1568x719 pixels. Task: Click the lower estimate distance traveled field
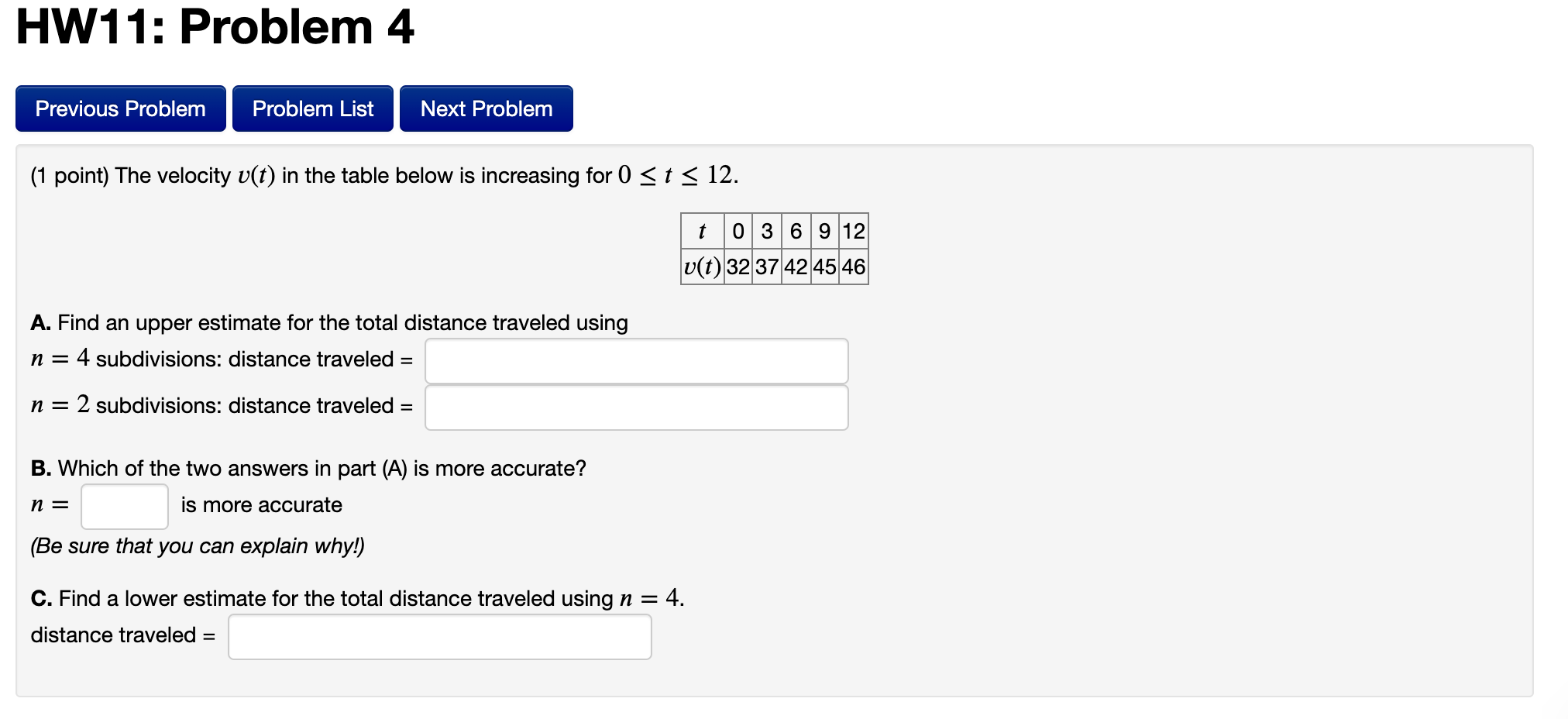click(x=438, y=636)
